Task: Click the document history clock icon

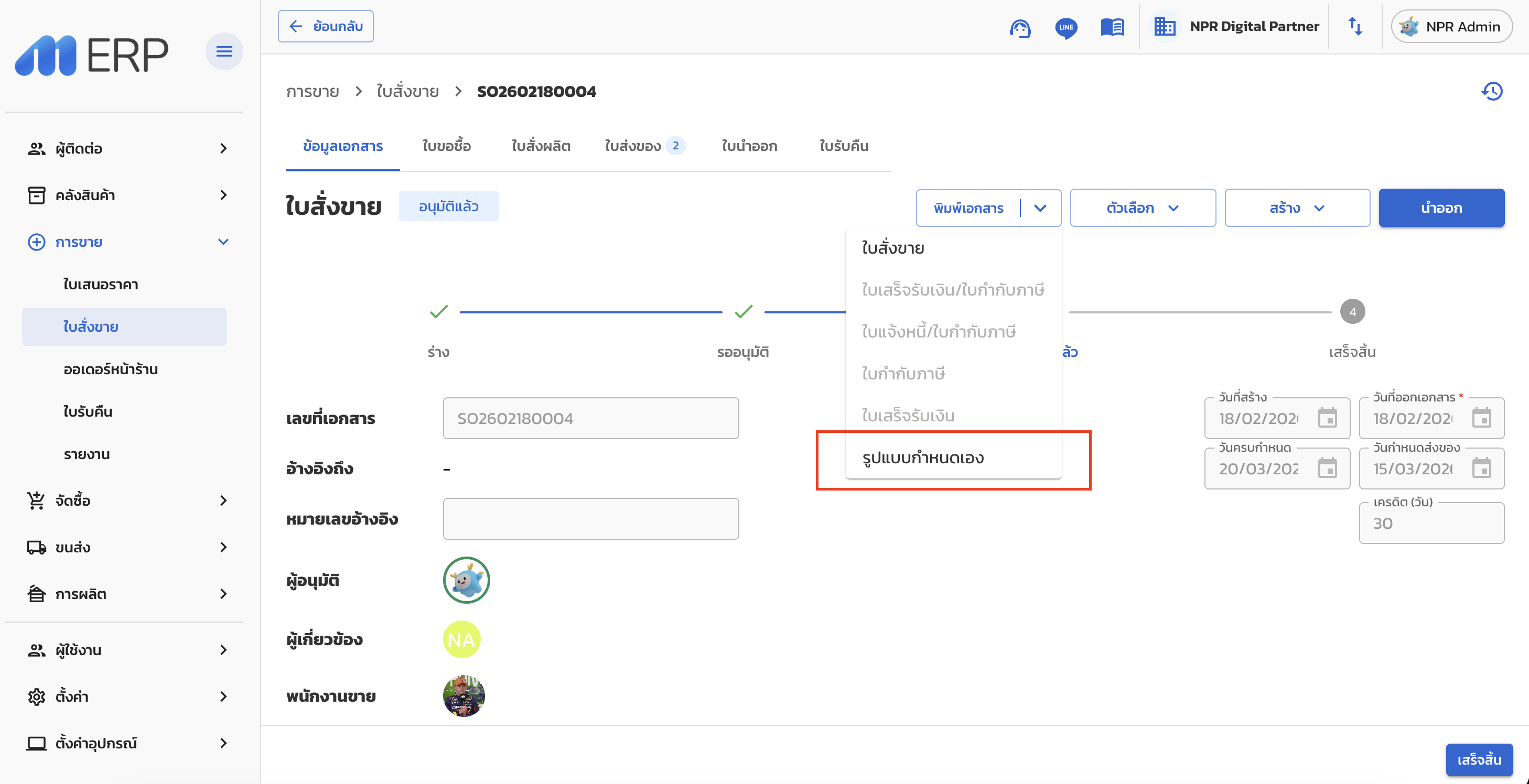Action: [x=1492, y=91]
